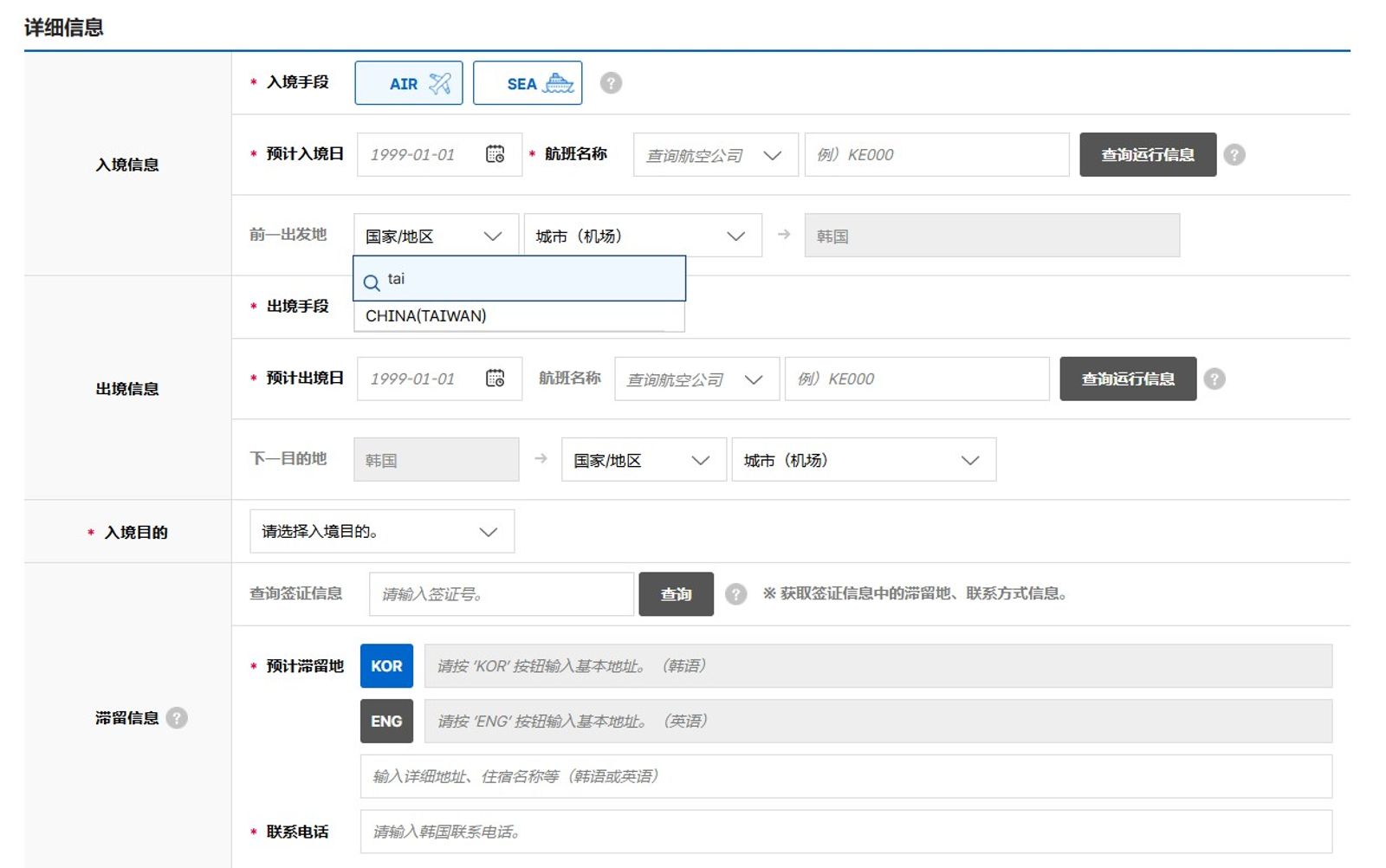Click the help icon beside 查询运行信息 in 入境信息
1386x868 pixels.
point(1236,154)
